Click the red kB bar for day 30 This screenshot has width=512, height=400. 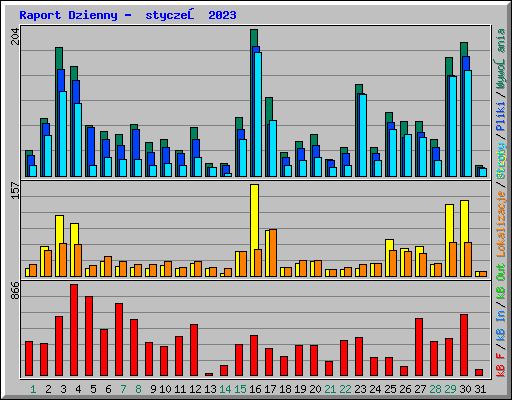[464, 345]
